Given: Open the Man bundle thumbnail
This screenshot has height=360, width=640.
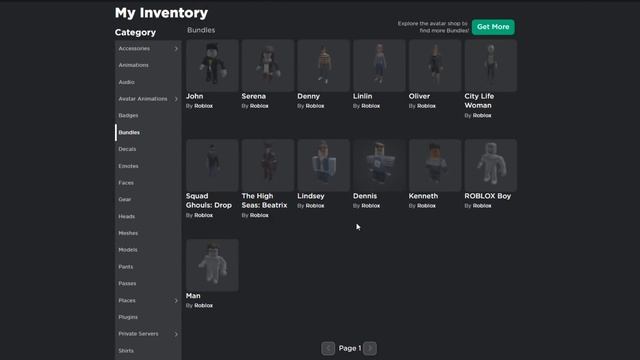Looking at the screenshot, I should click(x=212, y=265).
